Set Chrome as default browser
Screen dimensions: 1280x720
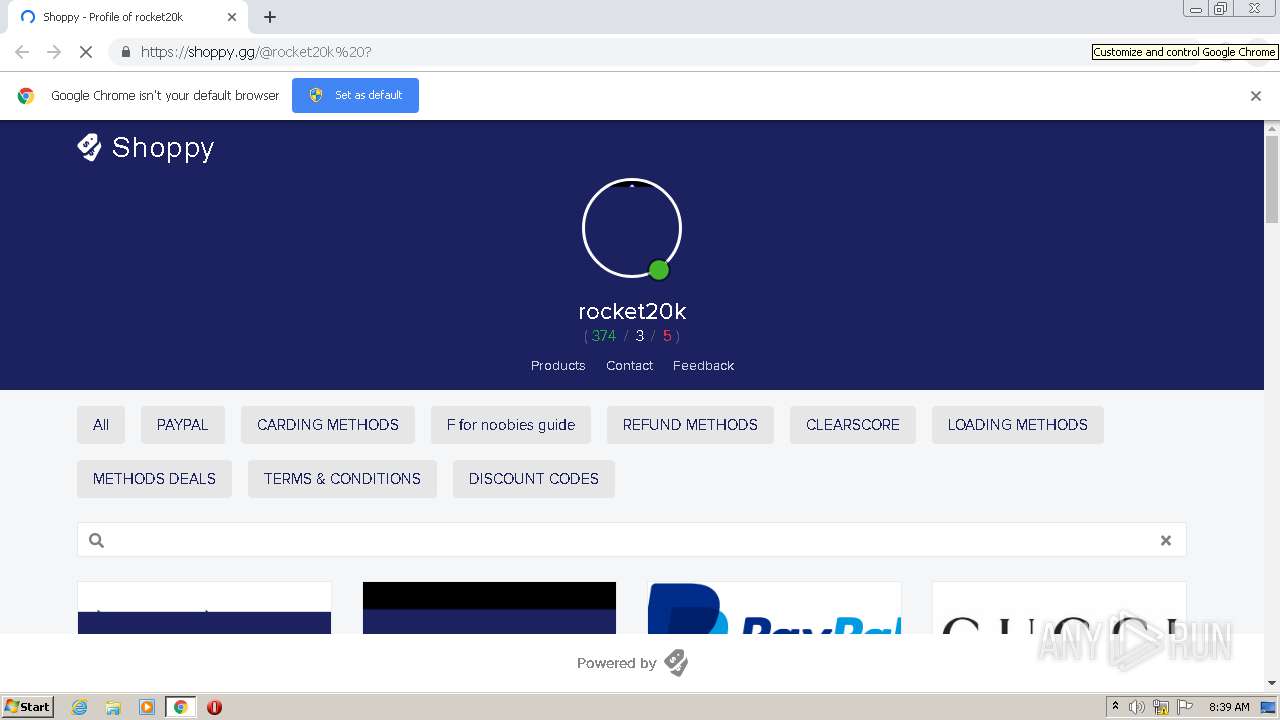pos(355,95)
